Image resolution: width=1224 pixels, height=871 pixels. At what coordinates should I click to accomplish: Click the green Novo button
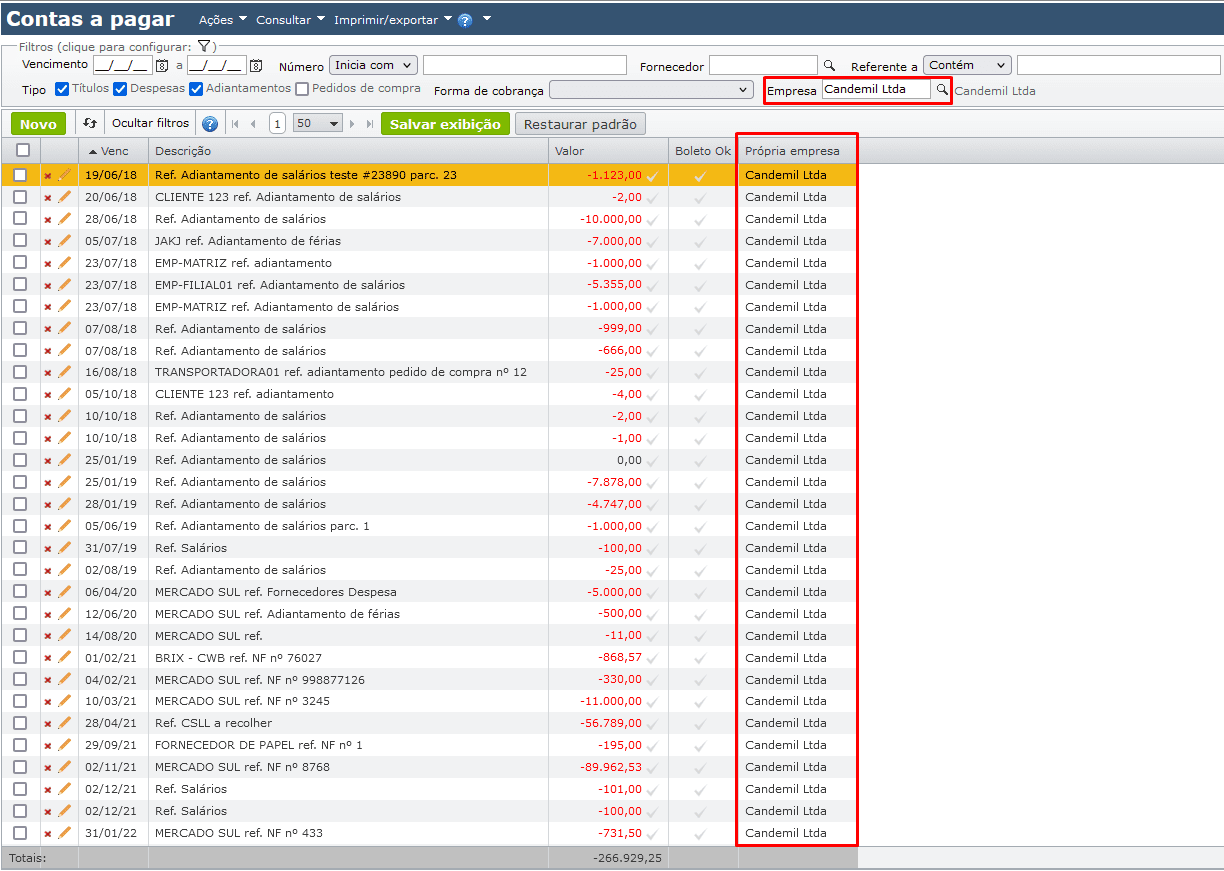[39, 124]
